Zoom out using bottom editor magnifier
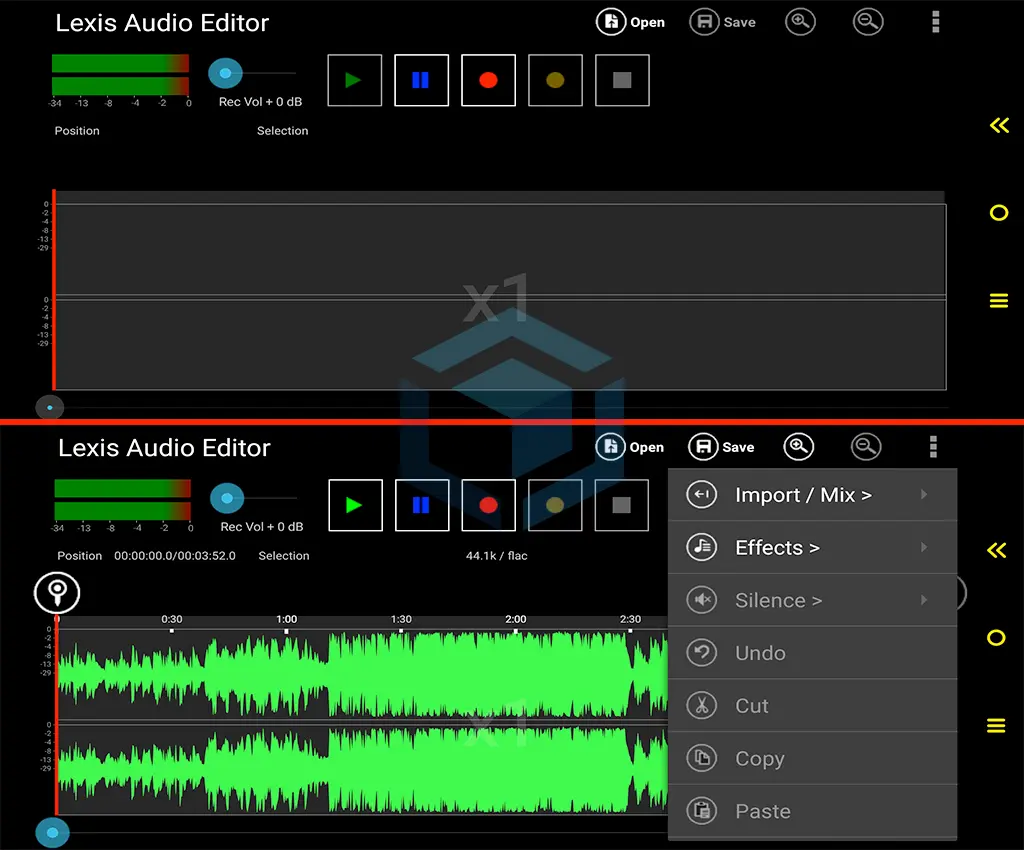Screen dimensions: 1024x850 point(866,447)
